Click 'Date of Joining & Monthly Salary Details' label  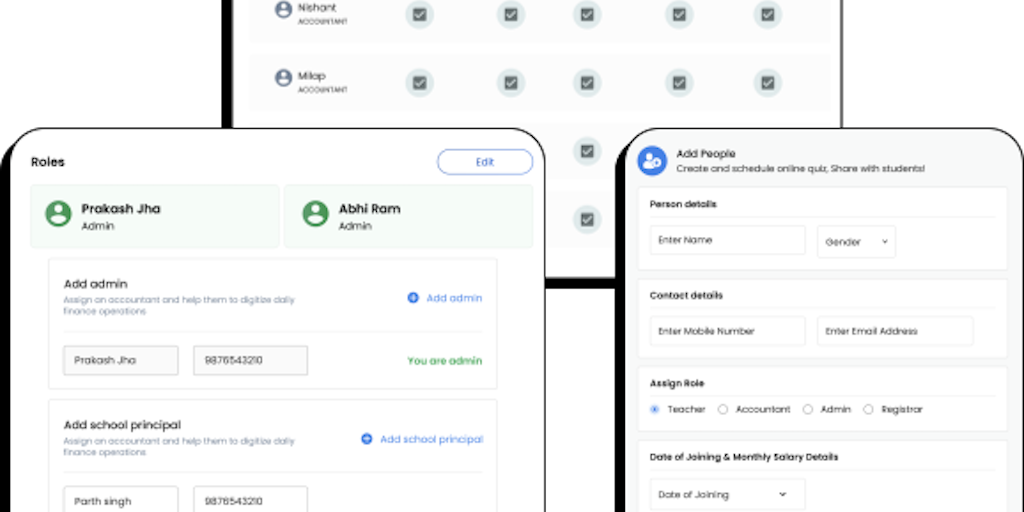point(744,457)
